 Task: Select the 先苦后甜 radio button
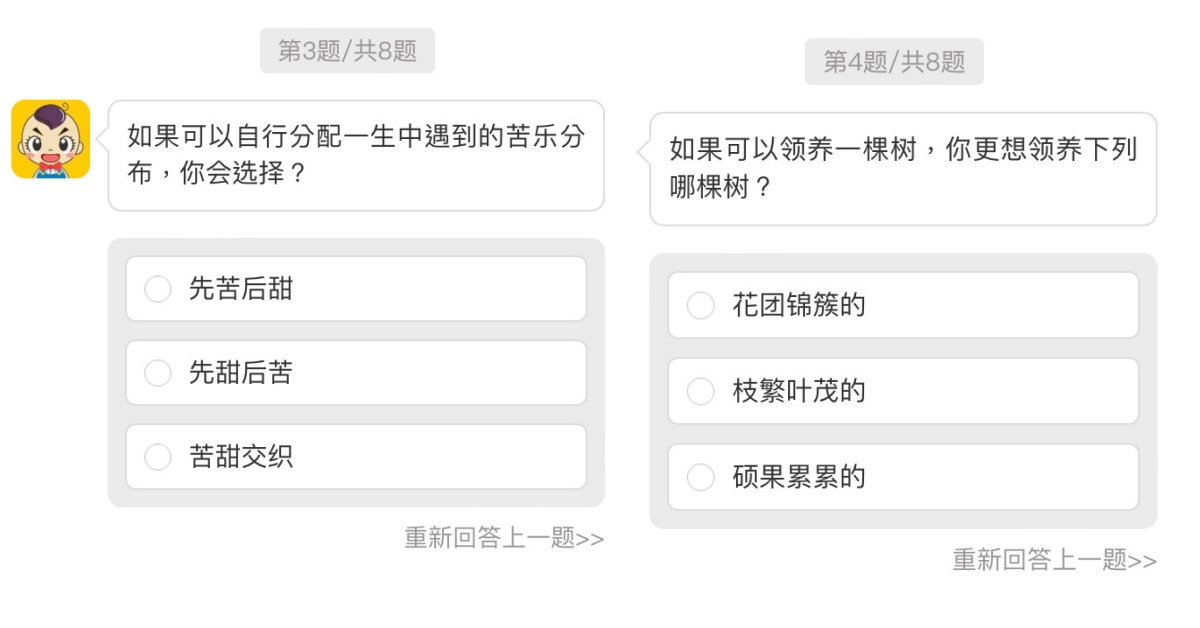coord(158,289)
